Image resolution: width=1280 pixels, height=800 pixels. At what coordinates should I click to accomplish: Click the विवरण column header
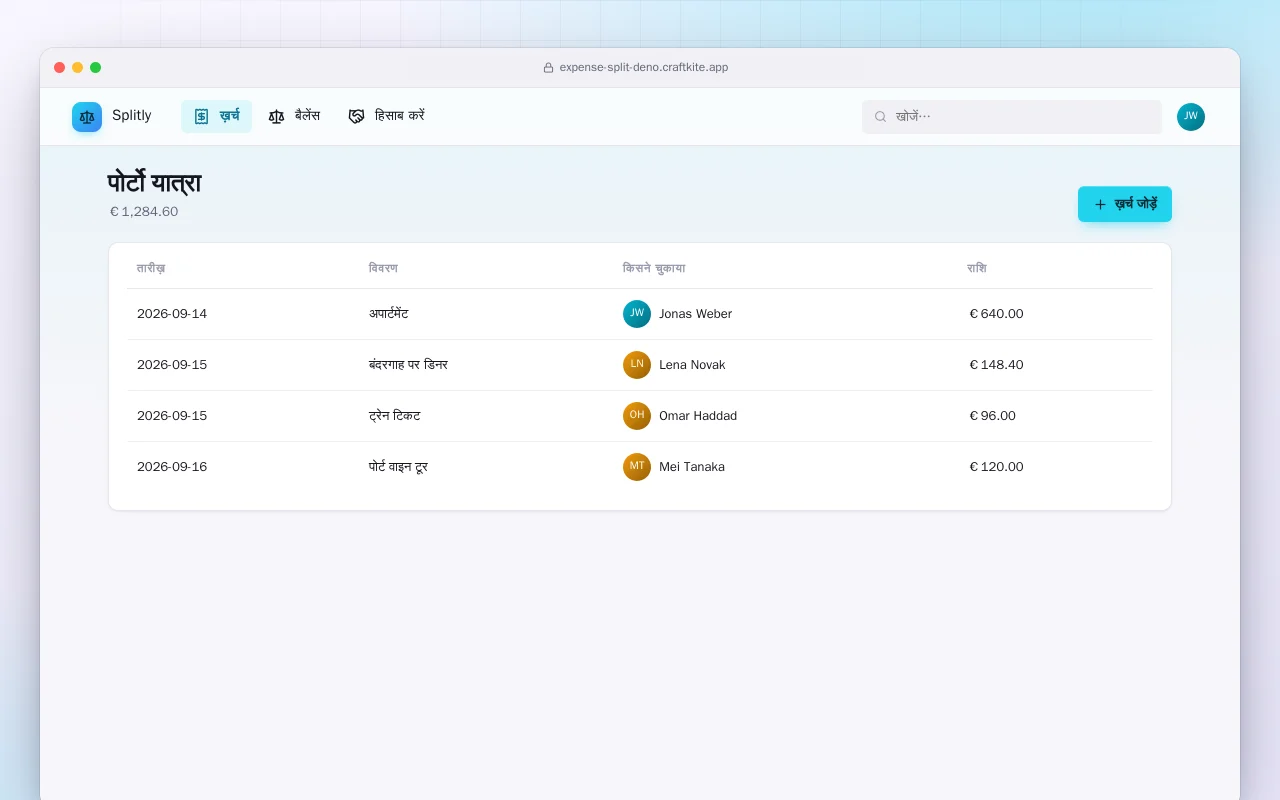[x=383, y=268]
